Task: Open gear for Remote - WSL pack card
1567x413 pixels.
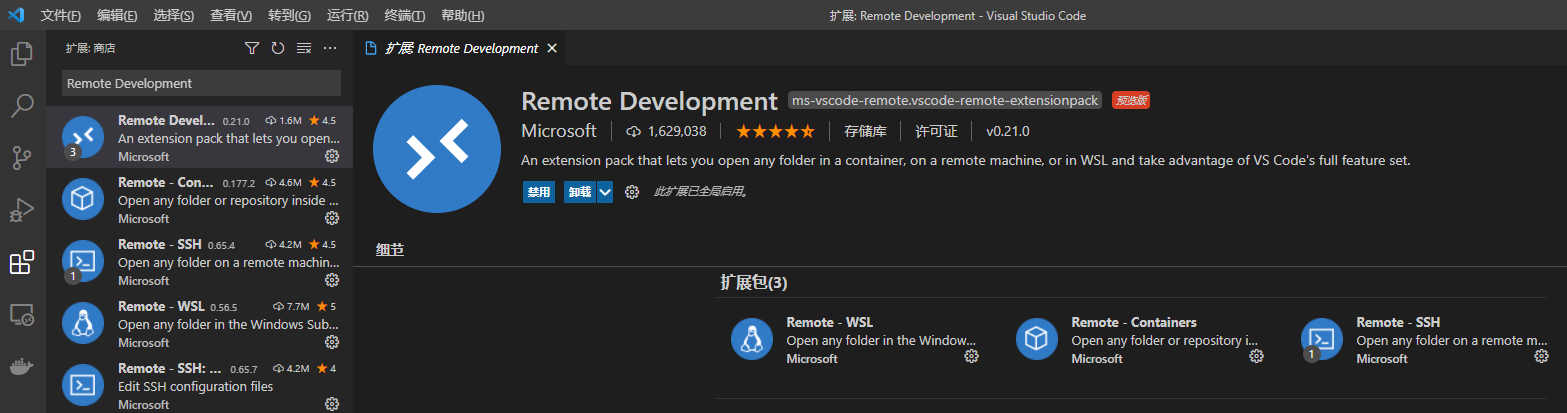Action: pyautogui.click(x=971, y=356)
